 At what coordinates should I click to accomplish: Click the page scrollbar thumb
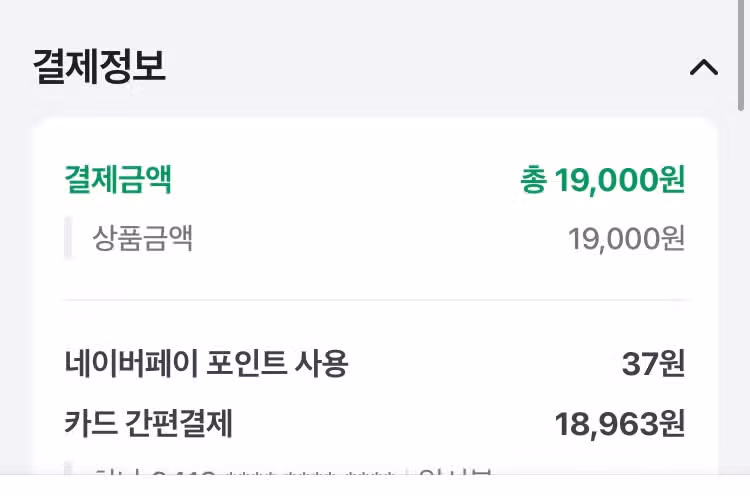point(741,55)
